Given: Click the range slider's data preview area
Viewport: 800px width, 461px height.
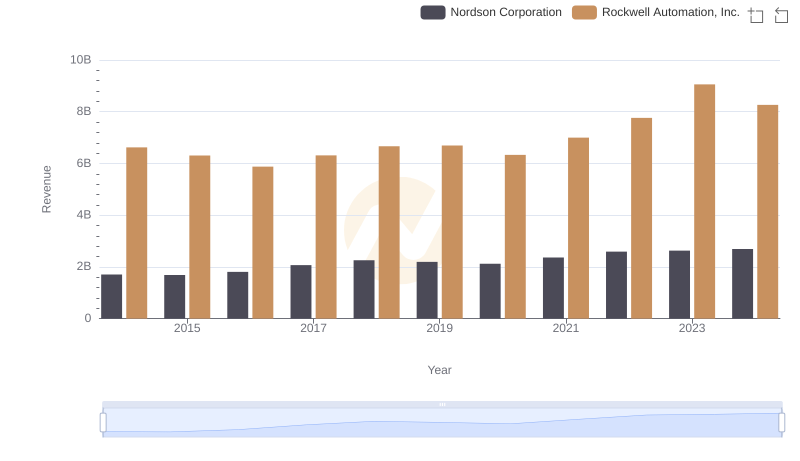Looking at the screenshot, I should [x=442, y=423].
